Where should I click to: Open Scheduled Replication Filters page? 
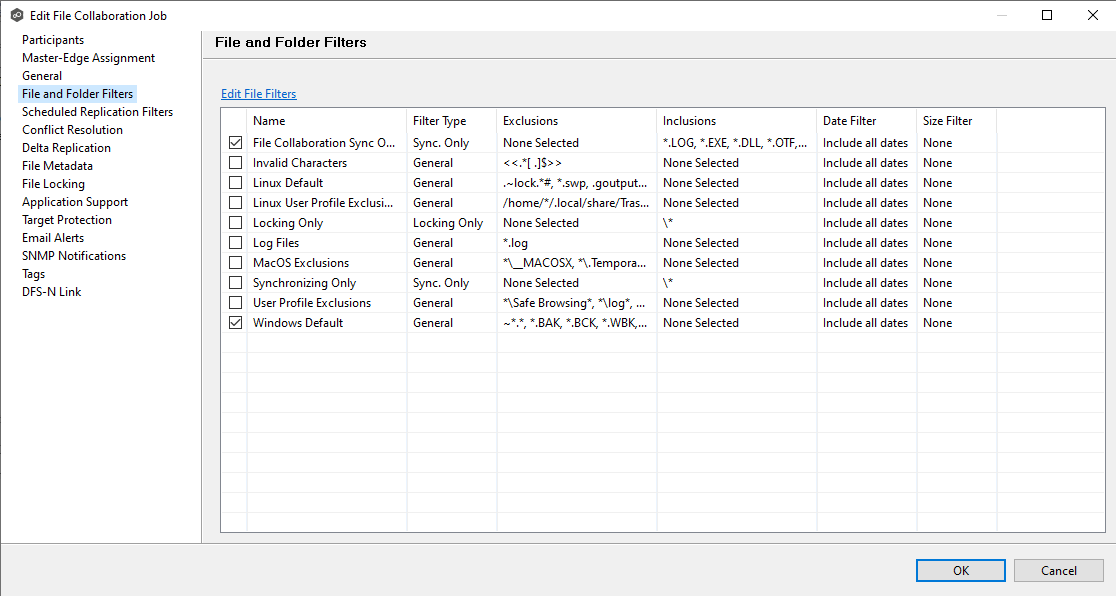click(x=98, y=112)
